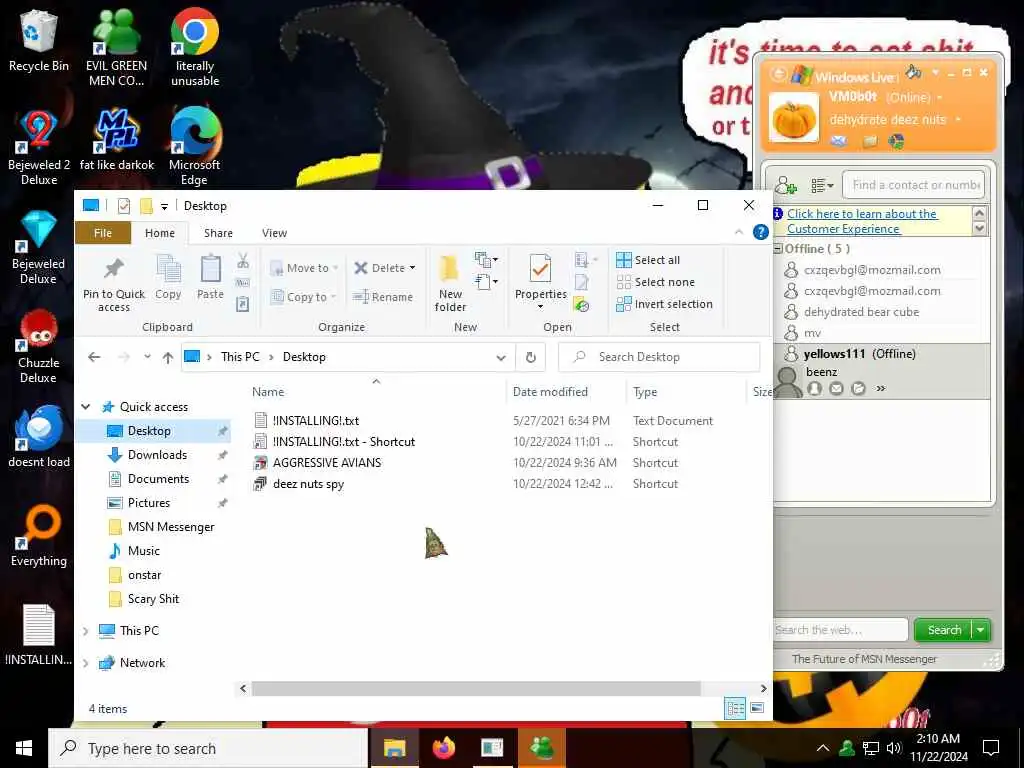Click Pin to Quick access in ribbon
Image resolution: width=1024 pixels, height=768 pixels.
114,285
